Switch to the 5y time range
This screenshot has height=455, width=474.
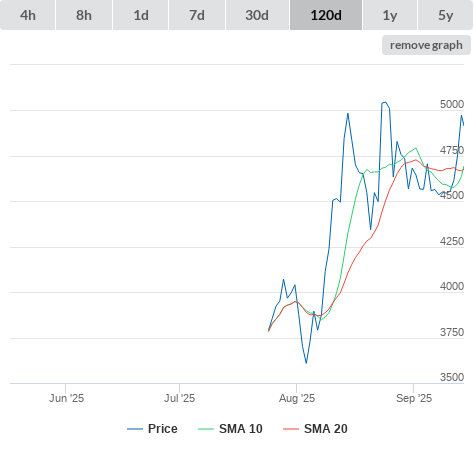pos(446,15)
